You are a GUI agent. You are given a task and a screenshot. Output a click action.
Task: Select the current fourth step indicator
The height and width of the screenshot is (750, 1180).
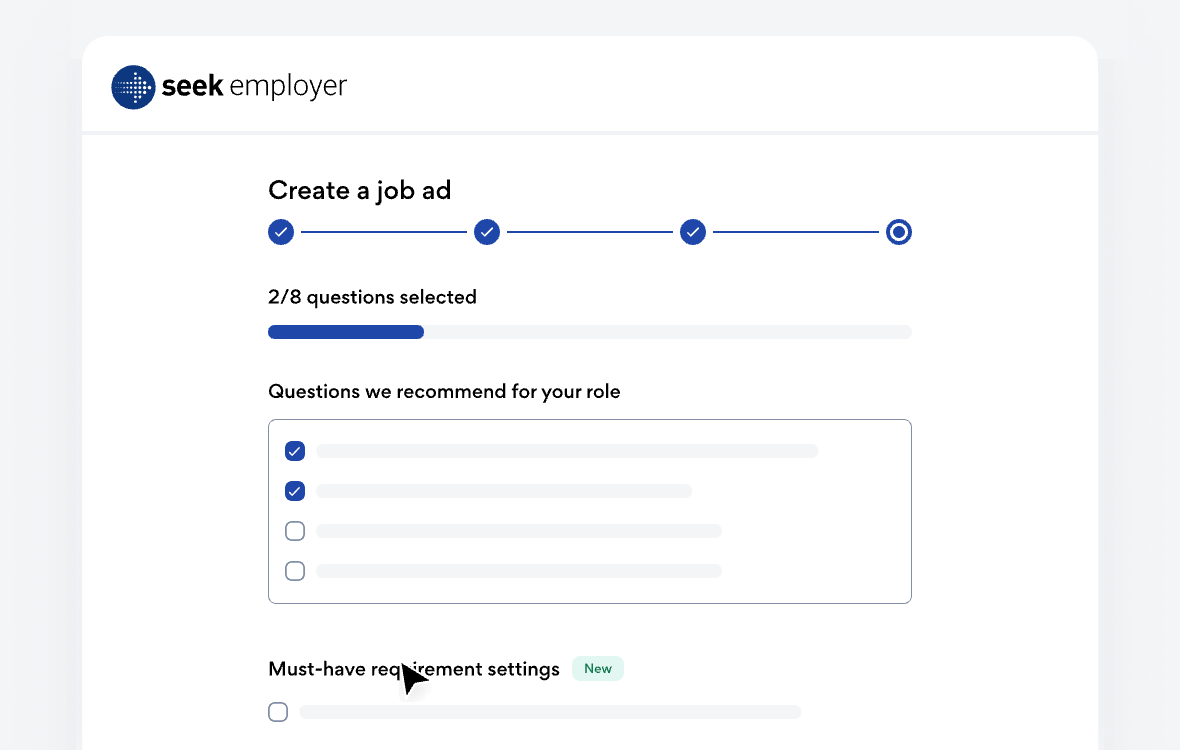pyautogui.click(x=899, y=232)
